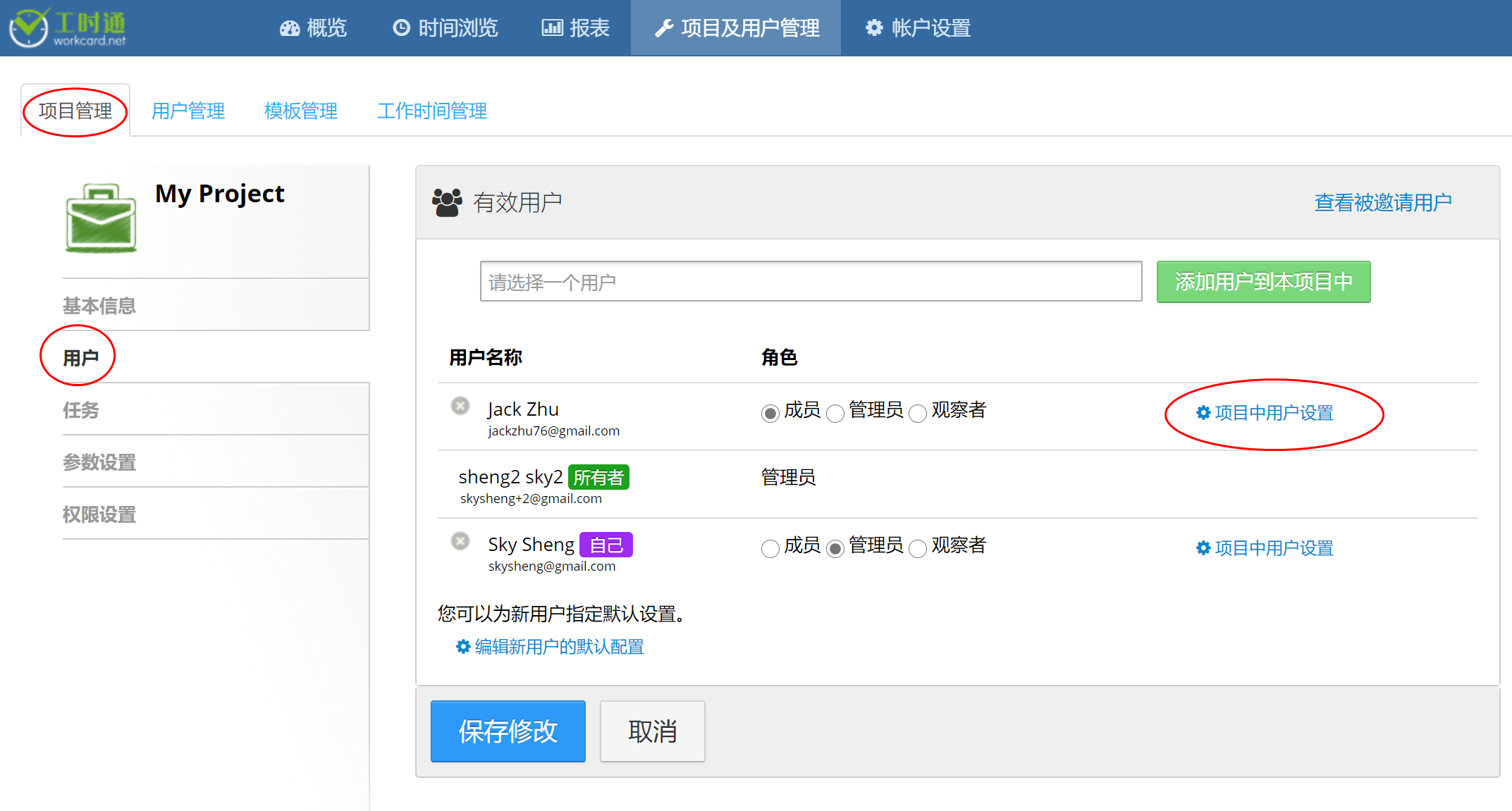1512x811 pixels.
Task: Click the workcard.net logo icon
Action: [30, 27]
